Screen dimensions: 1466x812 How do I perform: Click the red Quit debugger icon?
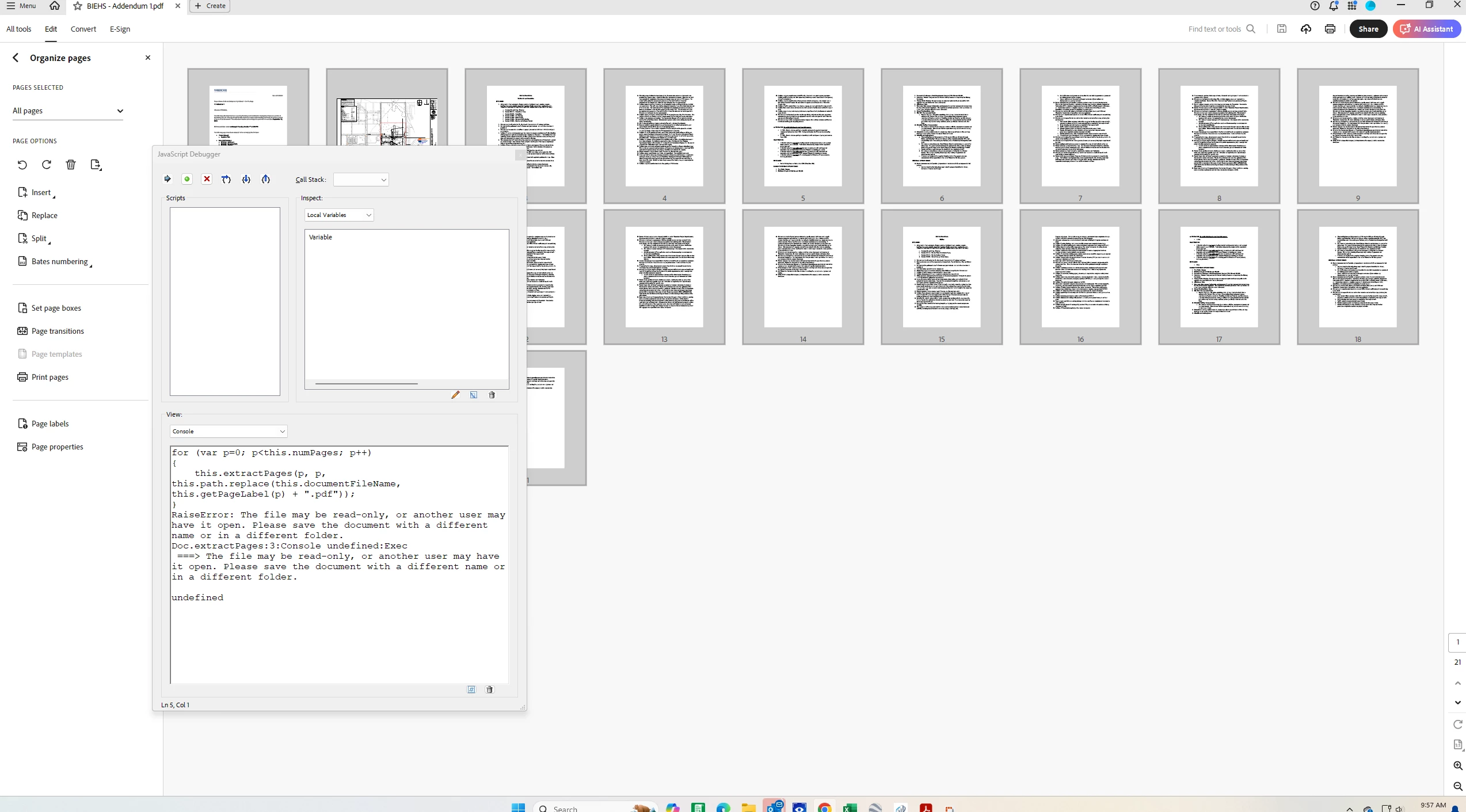tap(207, 179)
